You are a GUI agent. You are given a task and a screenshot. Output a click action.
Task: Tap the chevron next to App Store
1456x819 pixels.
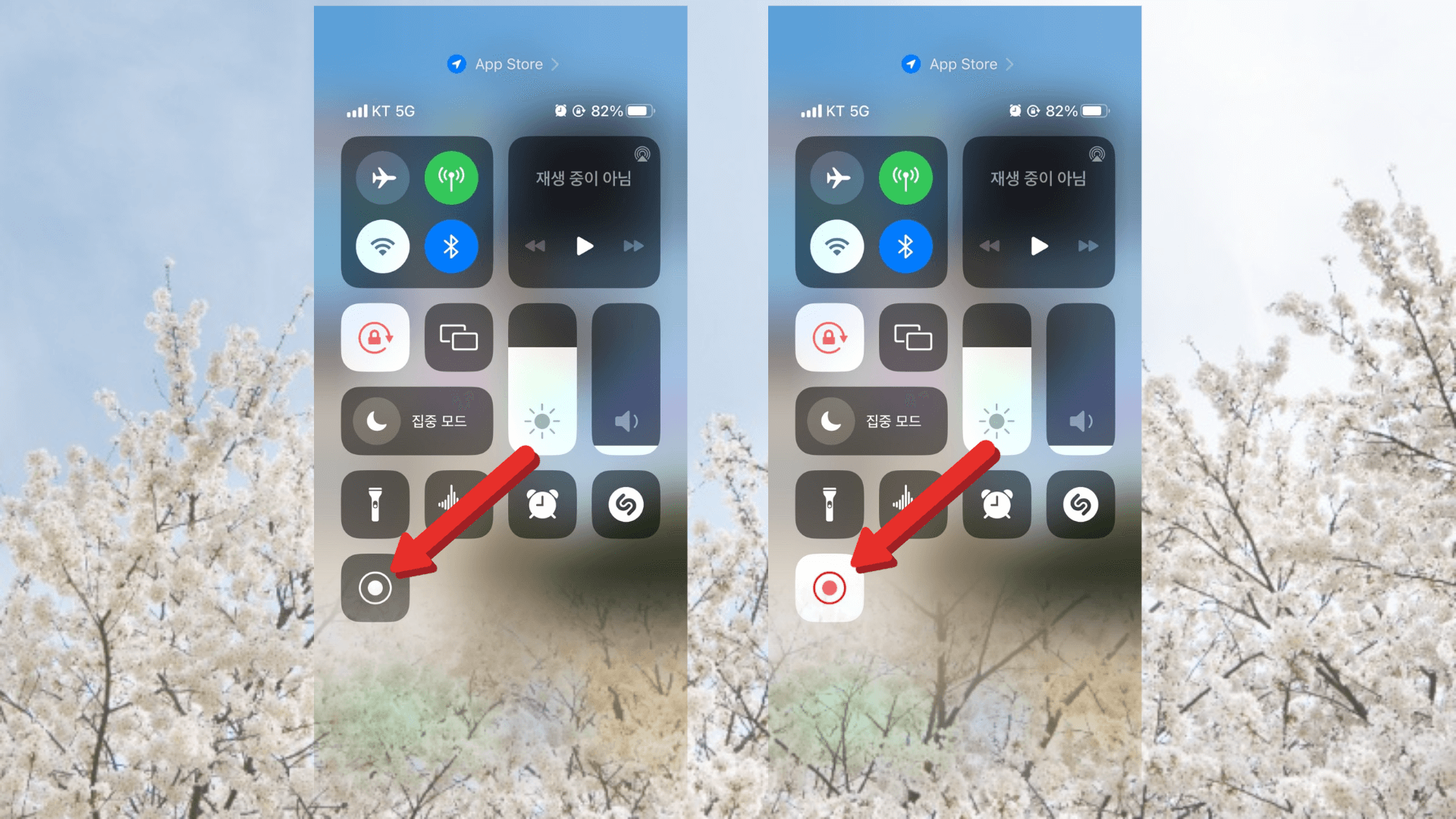tap(569, 63)
